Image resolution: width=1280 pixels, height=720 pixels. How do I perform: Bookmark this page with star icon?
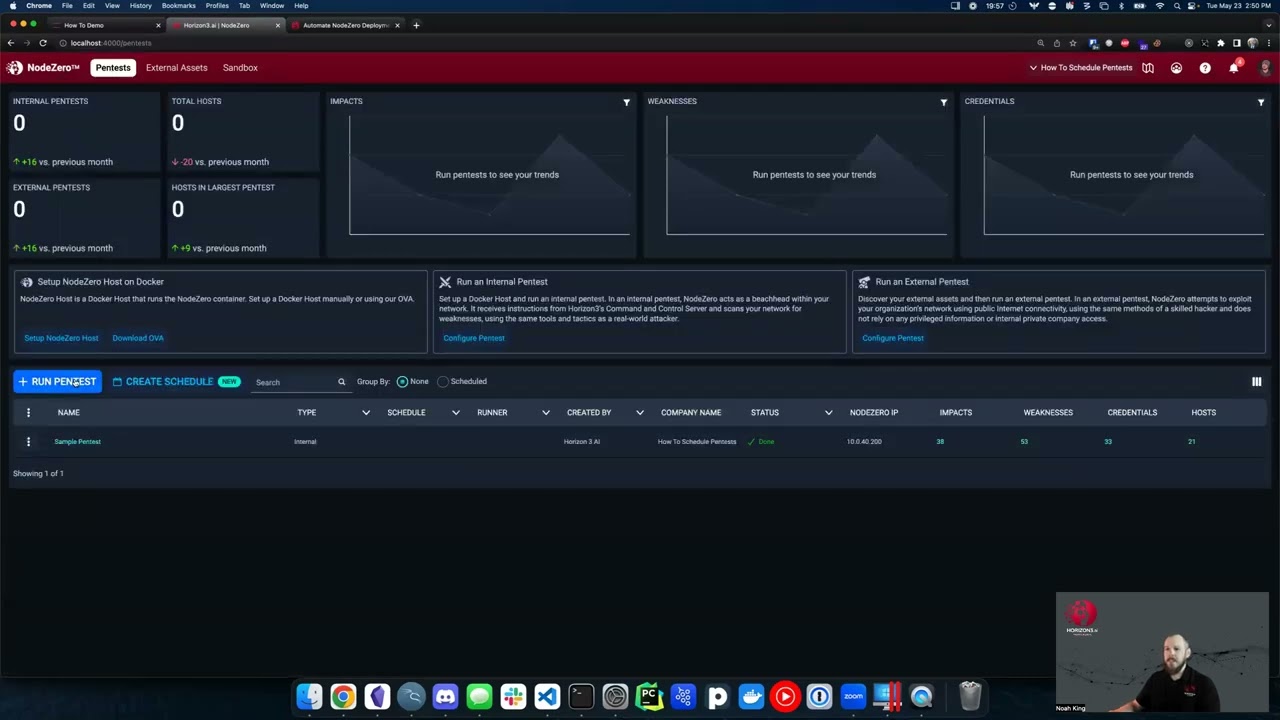click(x=1073, y=43)
